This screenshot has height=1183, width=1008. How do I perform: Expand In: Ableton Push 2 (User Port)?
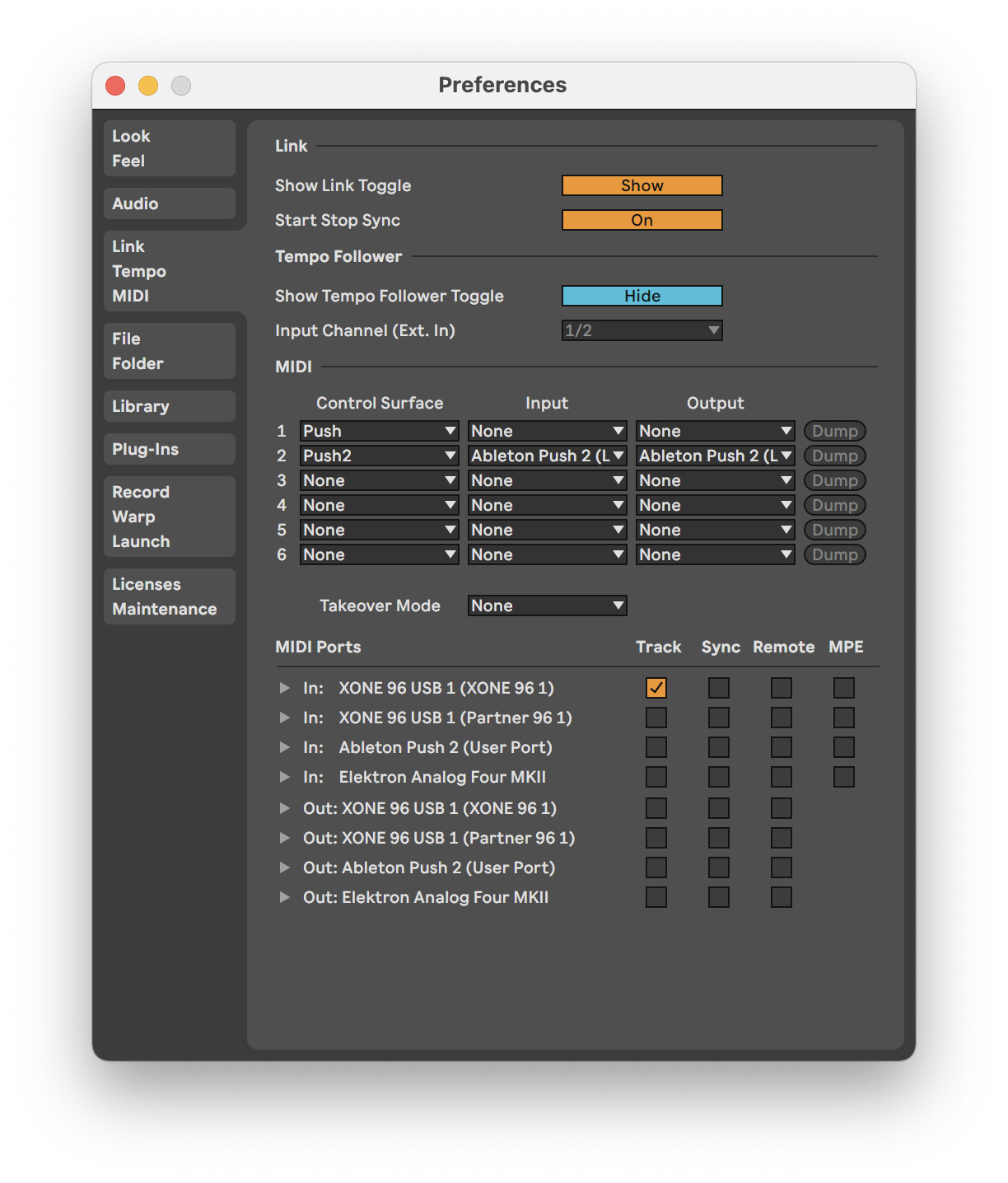pos(284,747)
